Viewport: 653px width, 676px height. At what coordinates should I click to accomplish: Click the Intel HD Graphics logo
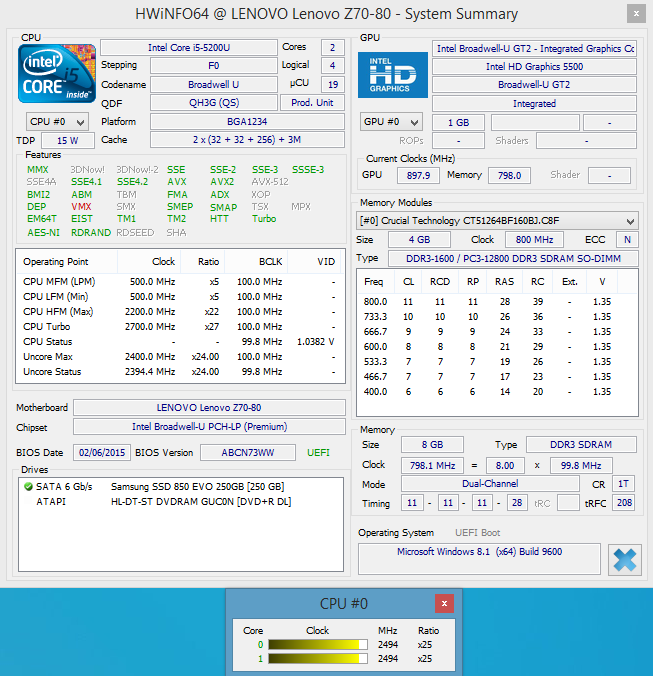coord(393,75)
